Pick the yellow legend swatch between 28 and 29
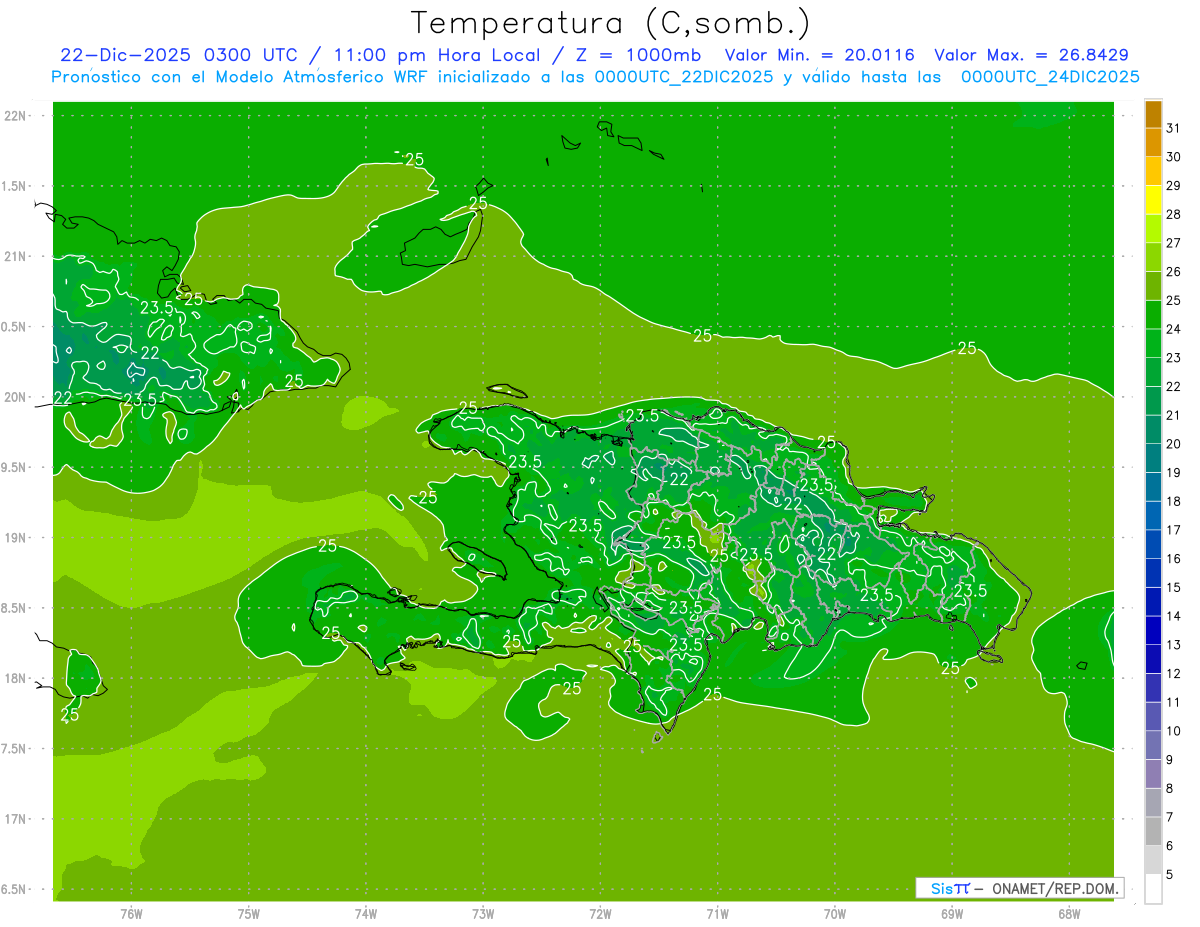 1153,200
